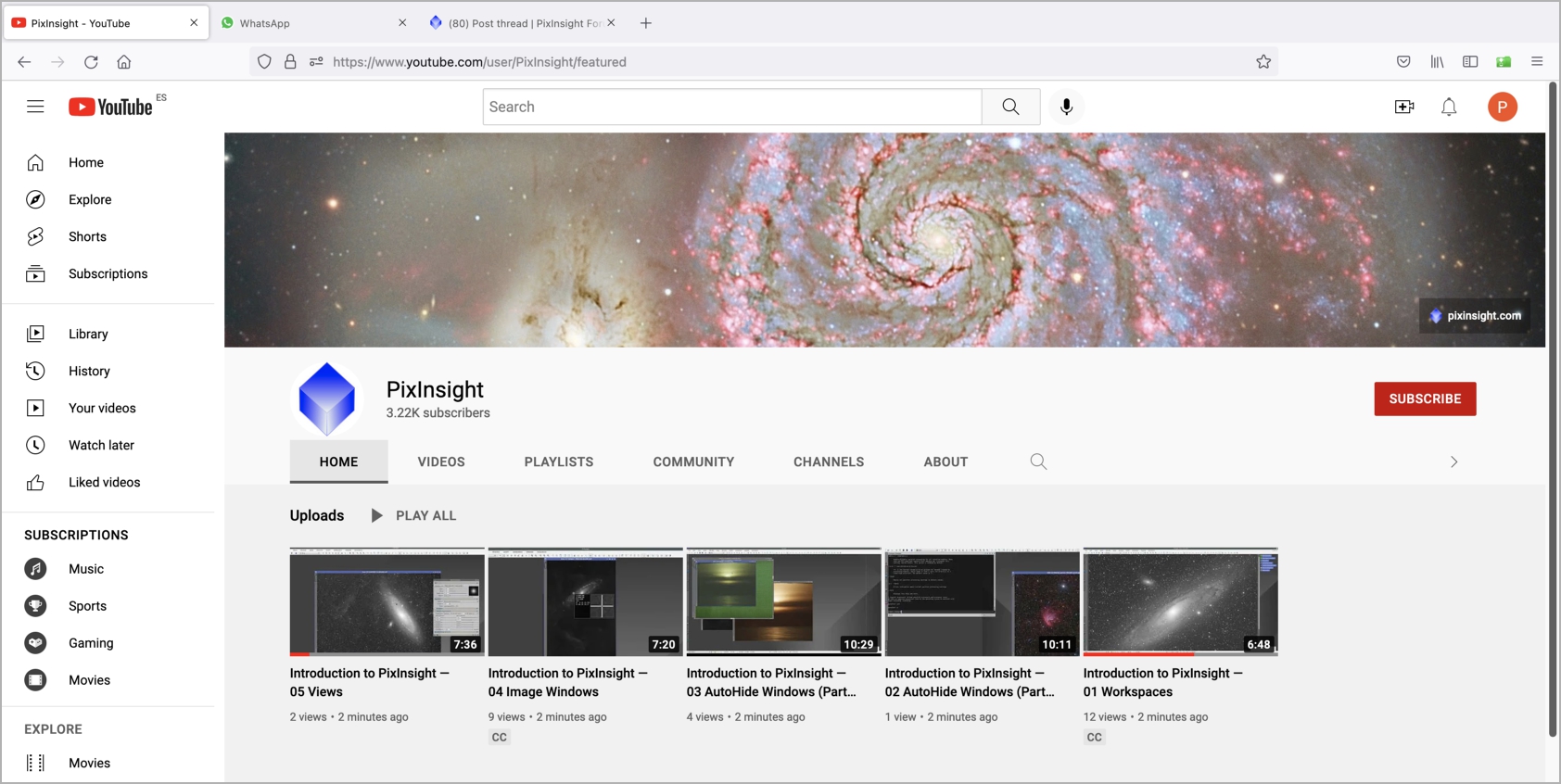Save the page to Pocket
This screenshot has width=1561, height=784.
click(1403, 62)
